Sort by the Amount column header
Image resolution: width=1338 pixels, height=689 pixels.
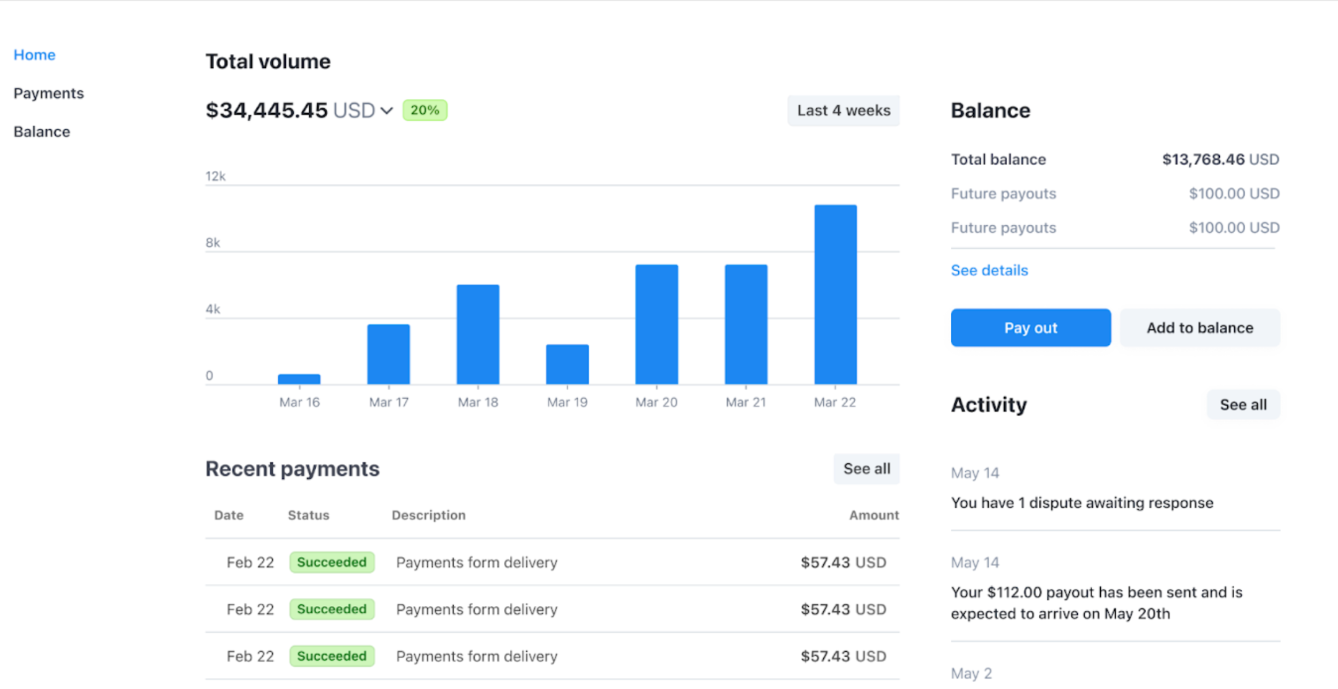tap(874, 515)
